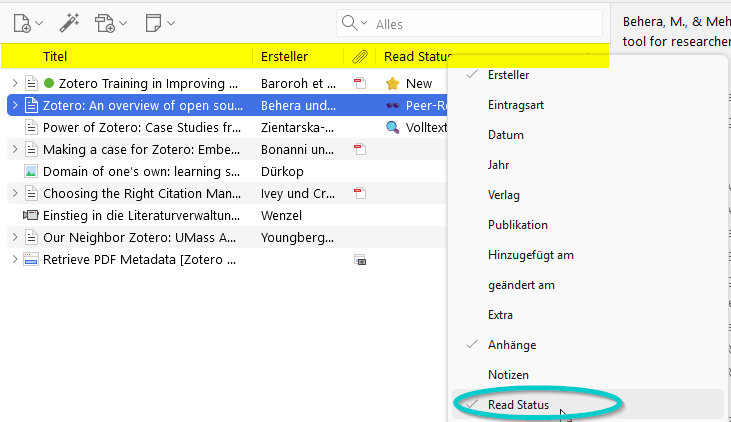Open the search mode magnifier dropdown
731x422 pixels.
coord(354,23)
